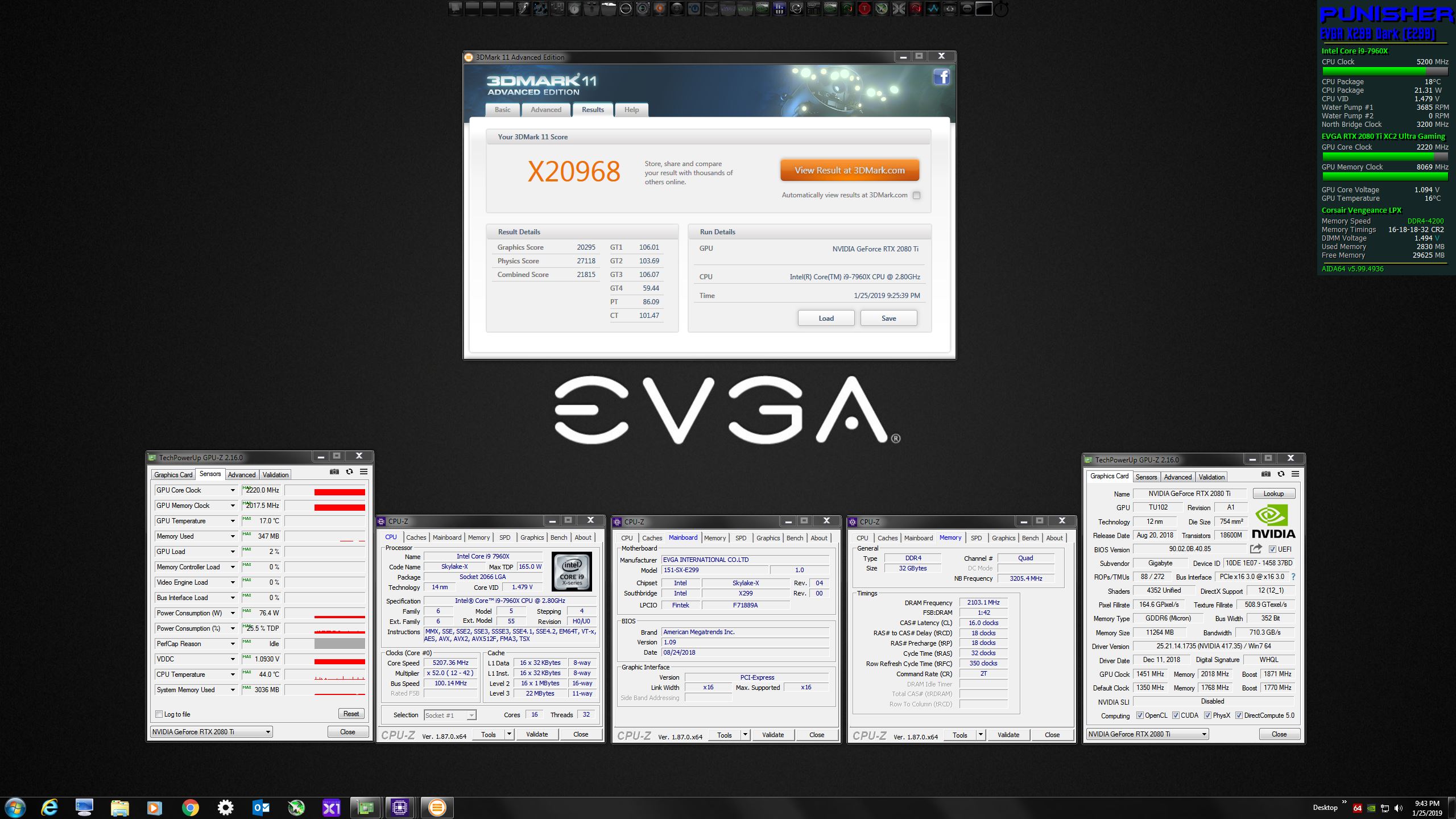The image size is (1456, 819).
Task: Launch Internet Explorer from the taskbar
Action: [x=49, y=808]
